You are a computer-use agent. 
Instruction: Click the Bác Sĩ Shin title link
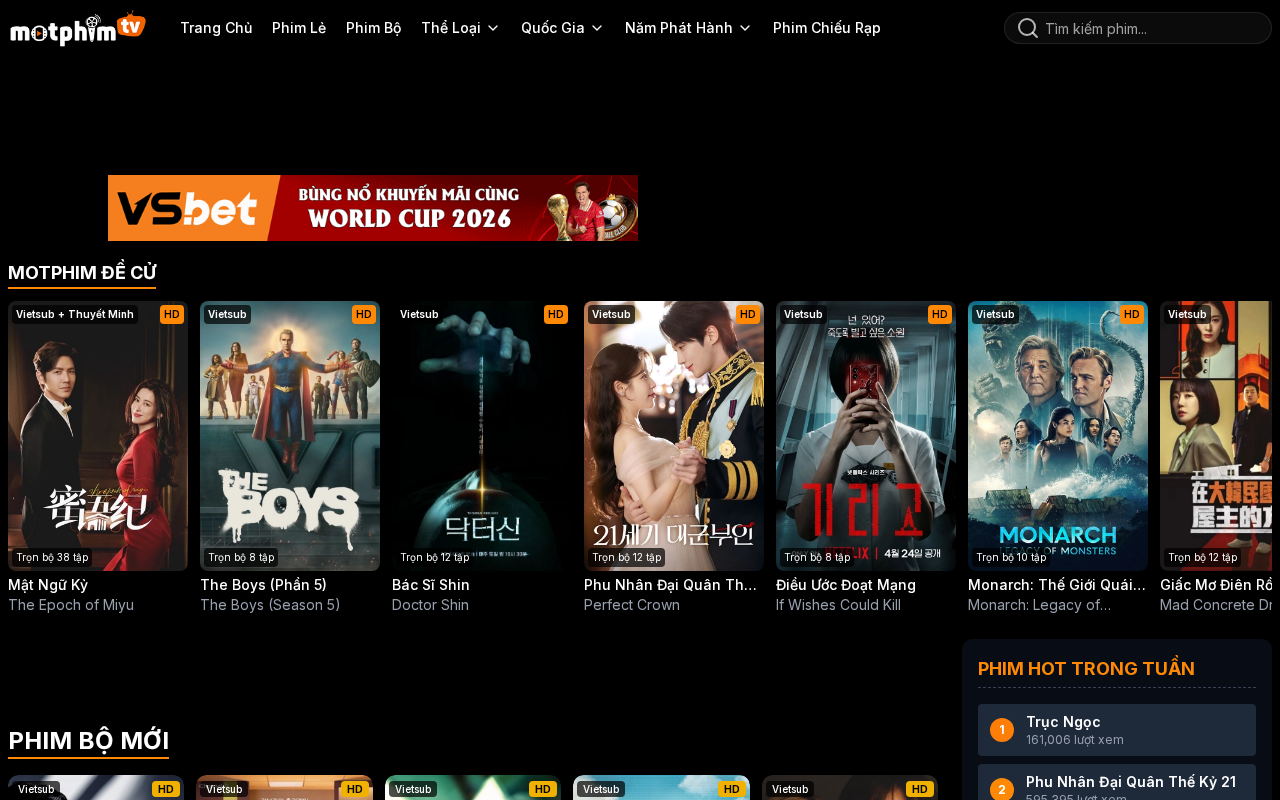click(431, 585)
